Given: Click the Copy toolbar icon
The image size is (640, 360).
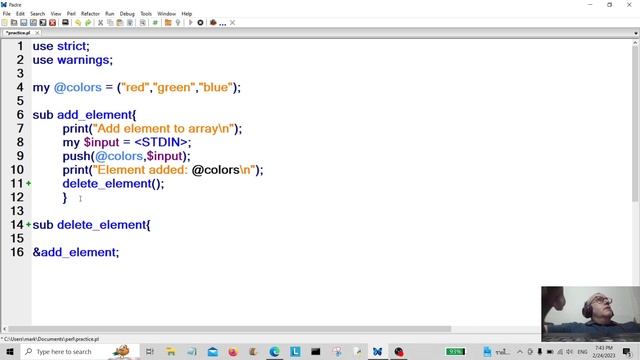Looking at the screenshot, I should 110,23.
